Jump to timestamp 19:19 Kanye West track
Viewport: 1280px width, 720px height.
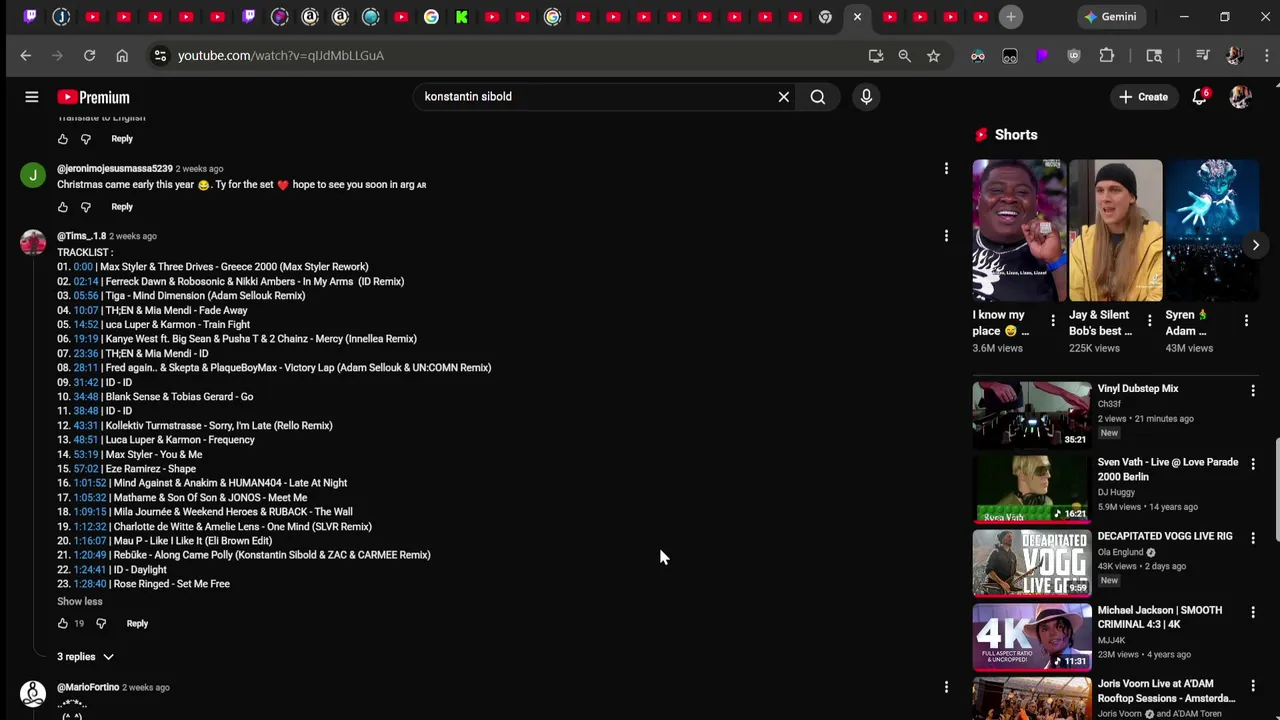tap(86, 339)
